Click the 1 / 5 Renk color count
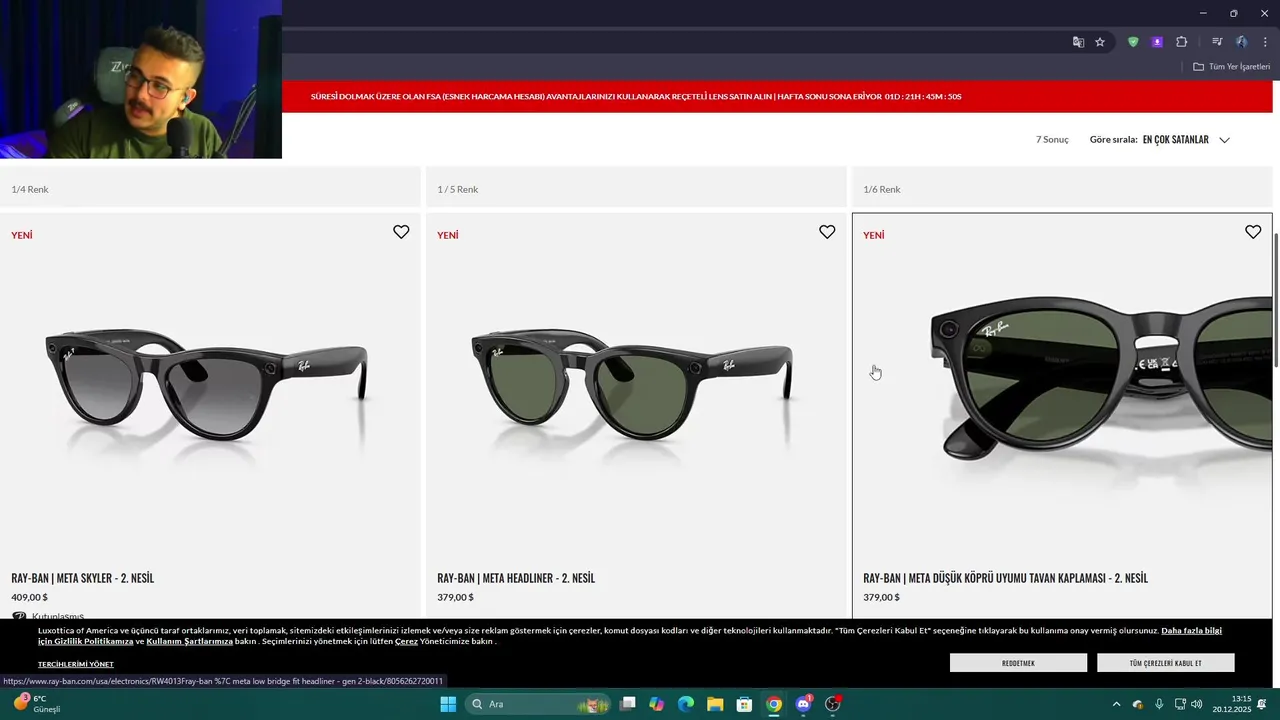The width and height of the screenshot is (1280, 720). pos(458,189)
